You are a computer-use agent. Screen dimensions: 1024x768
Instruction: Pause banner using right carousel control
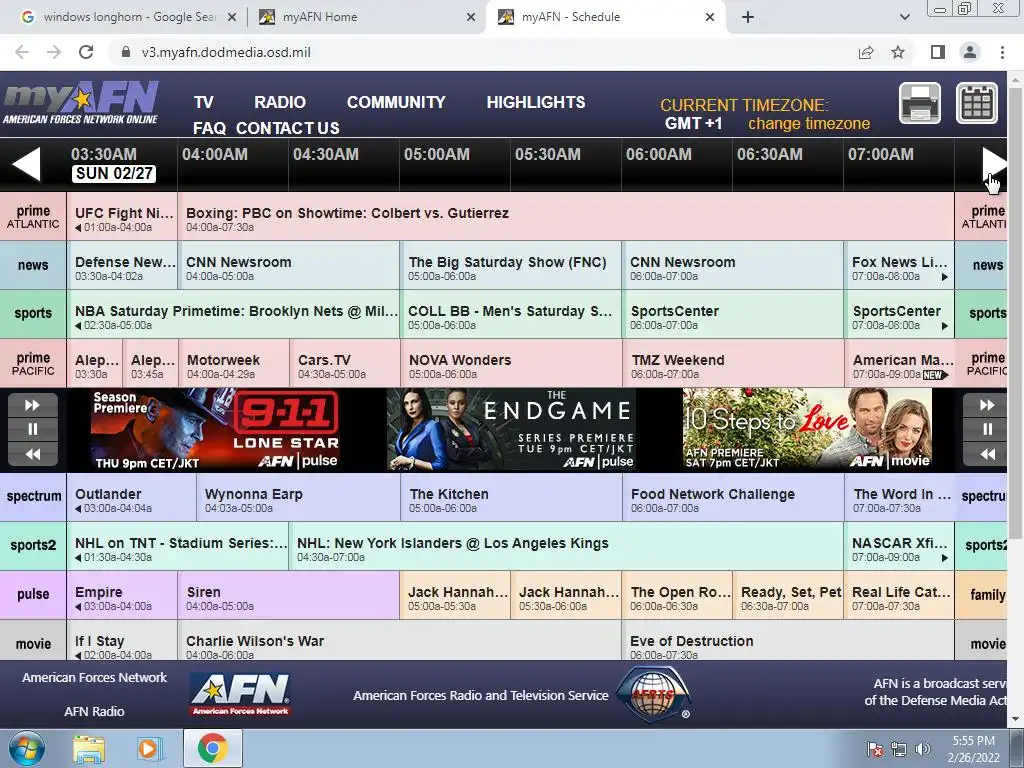click(987, 429)
